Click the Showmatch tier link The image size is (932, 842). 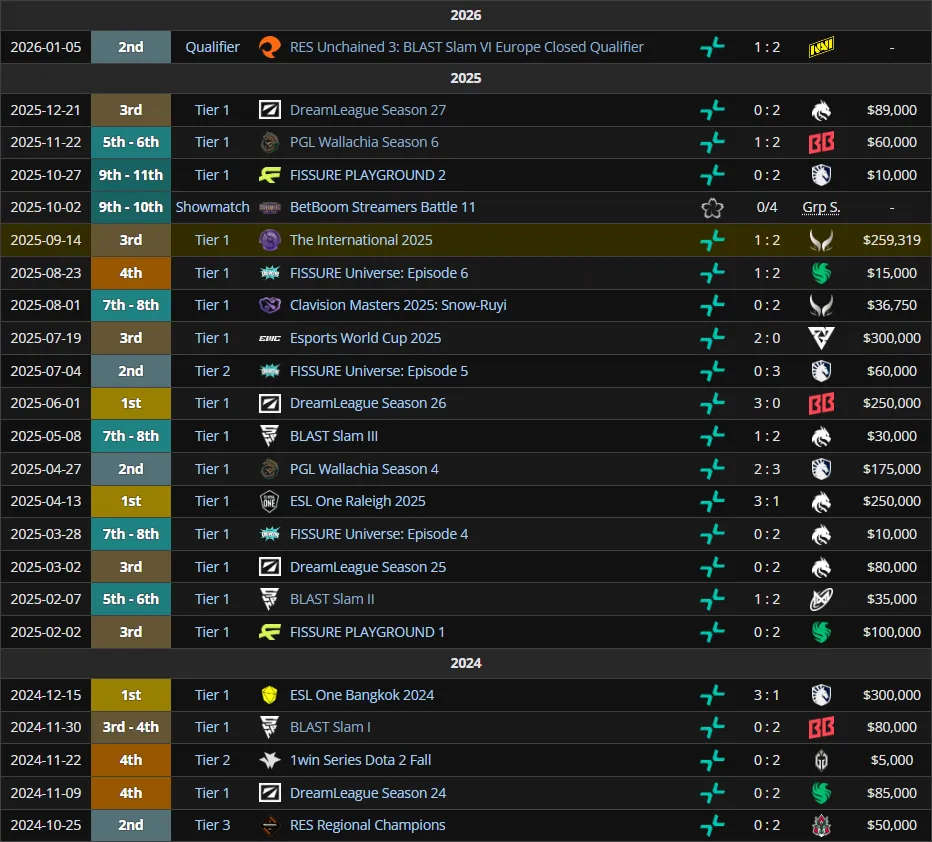[212, 207]
